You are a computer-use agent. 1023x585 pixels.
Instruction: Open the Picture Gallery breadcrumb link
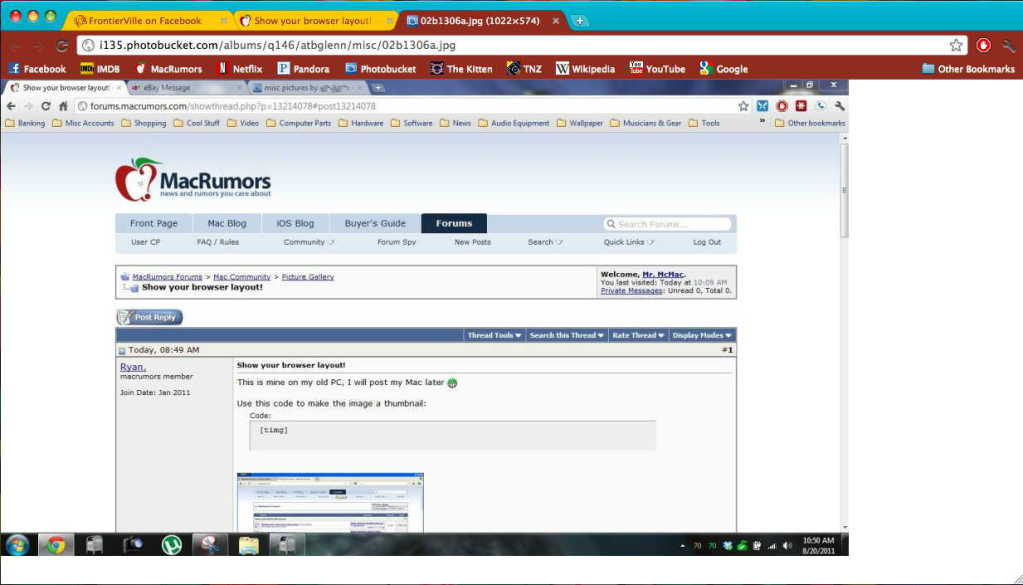[x=307, y=277]
